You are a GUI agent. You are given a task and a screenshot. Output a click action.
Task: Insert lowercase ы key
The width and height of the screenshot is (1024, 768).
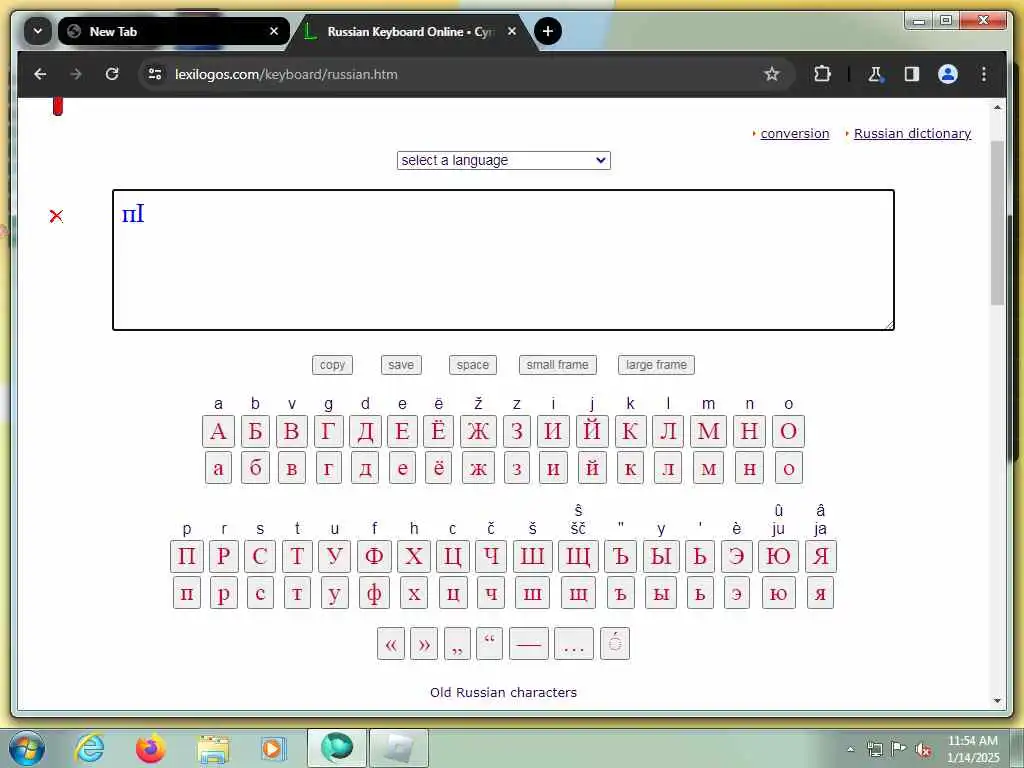[661, 593]
